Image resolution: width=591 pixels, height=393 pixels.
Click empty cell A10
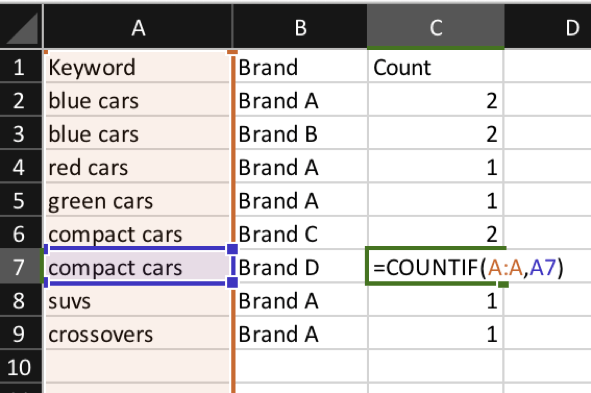tap(138, 367)
